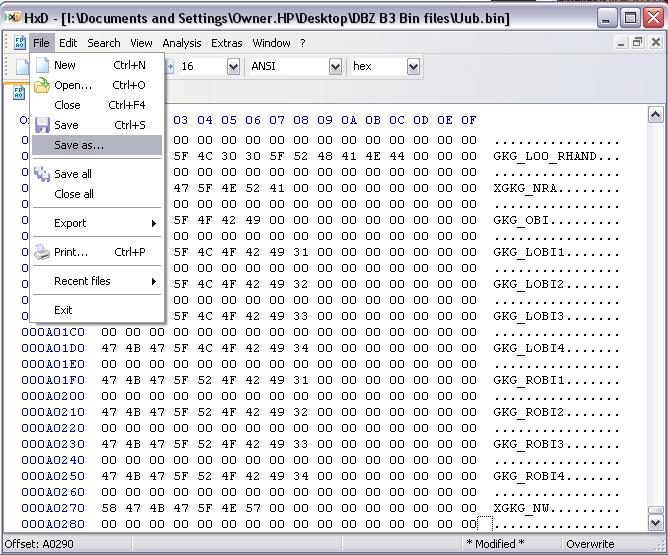
Task: Open the Window menu
Action: tap(271, 43)
